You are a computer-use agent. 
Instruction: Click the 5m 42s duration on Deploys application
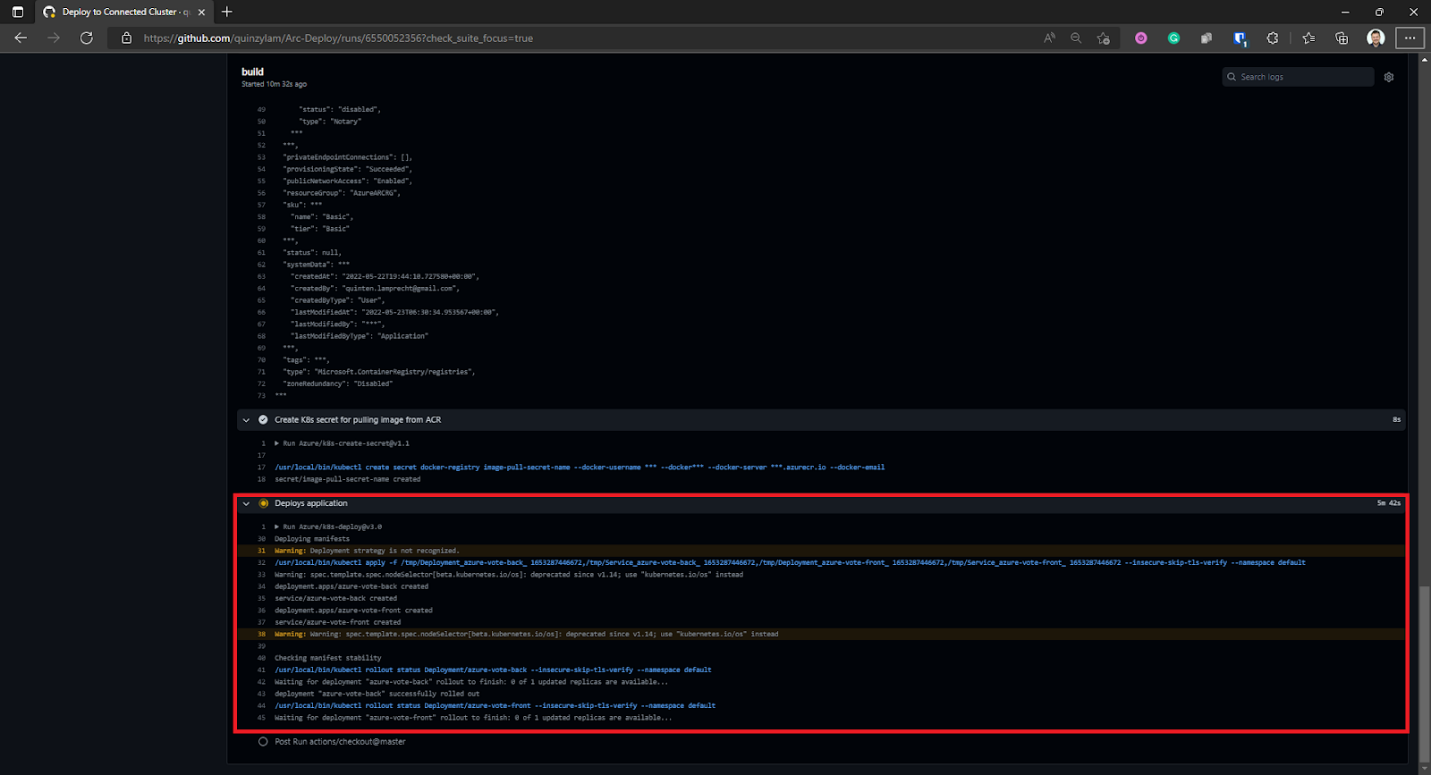pos(1388,503)
